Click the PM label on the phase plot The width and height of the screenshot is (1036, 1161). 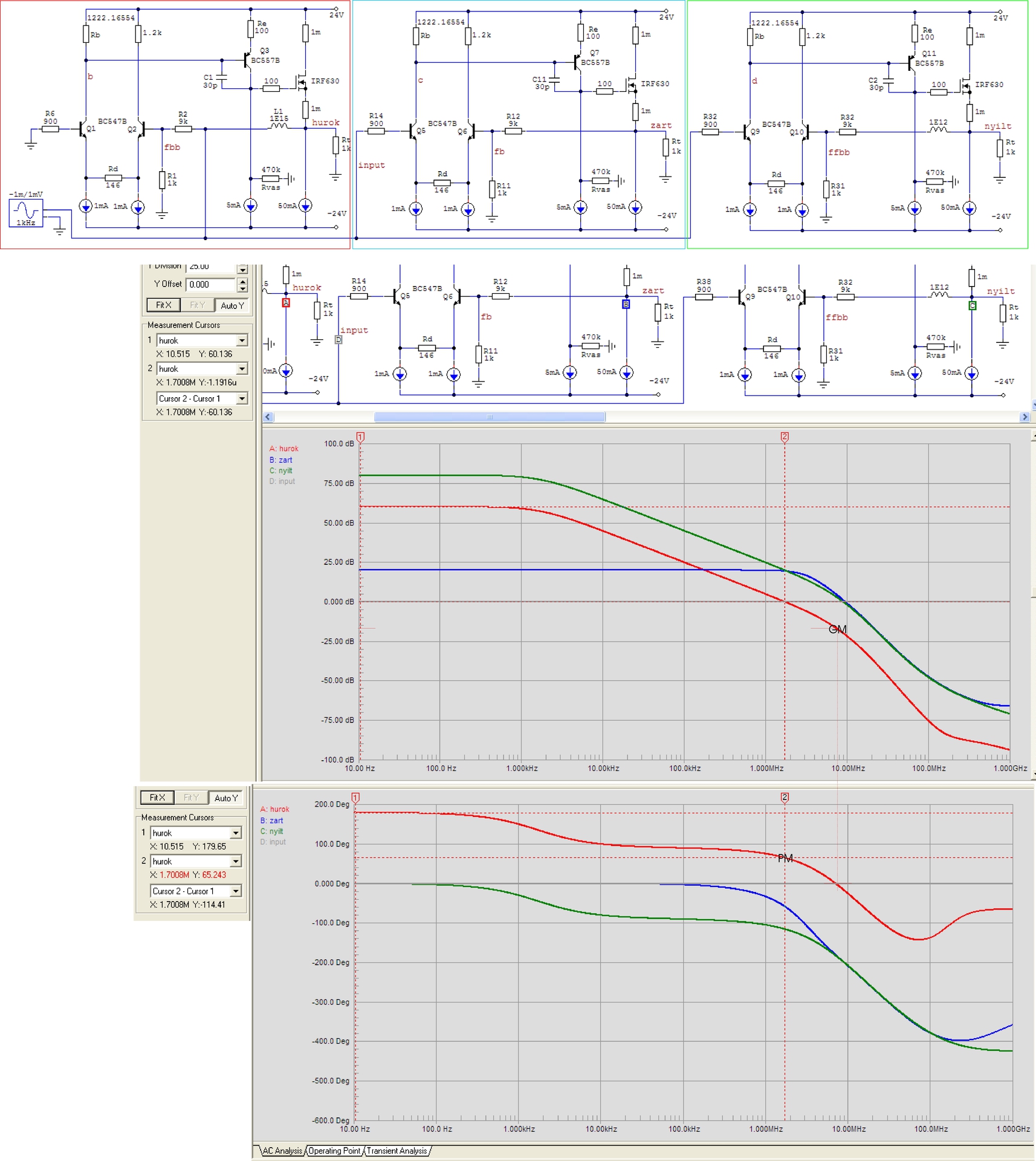pos(785,858)
